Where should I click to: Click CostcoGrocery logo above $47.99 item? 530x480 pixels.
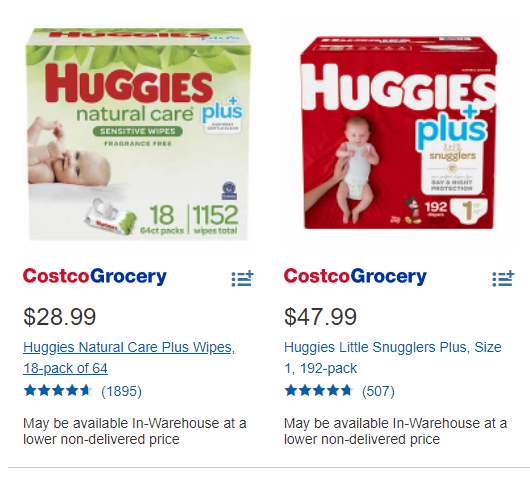[355, 277]
